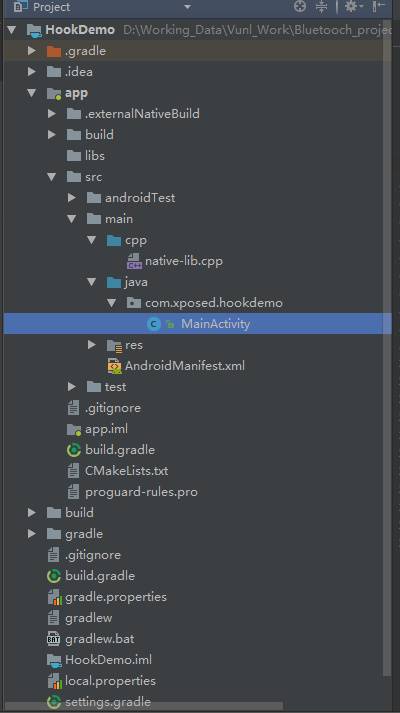Collapse the app module folder
This screenshot has height=713, width=400.
(32, 93)
